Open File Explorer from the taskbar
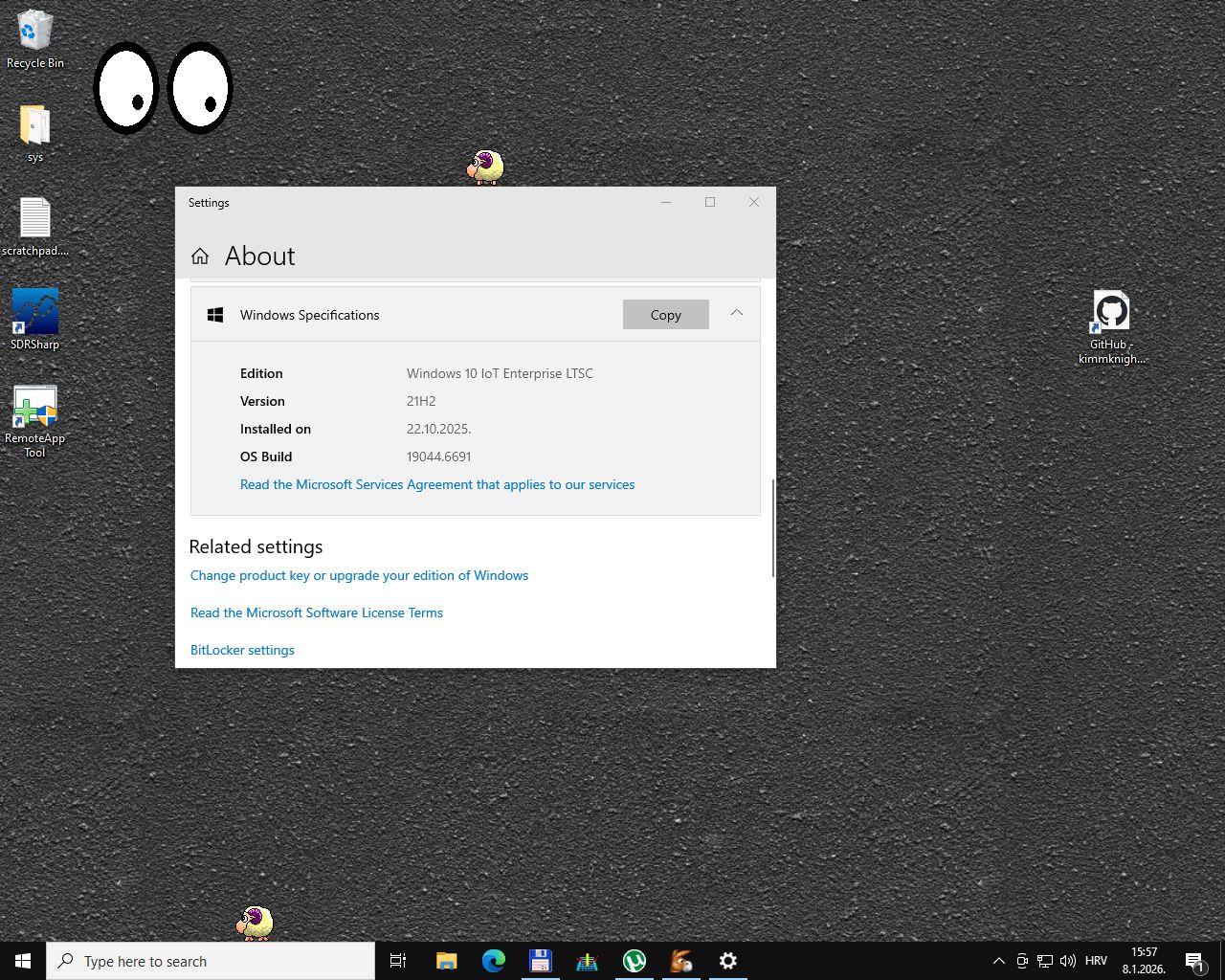1225x980 pixels. point(446,961)
